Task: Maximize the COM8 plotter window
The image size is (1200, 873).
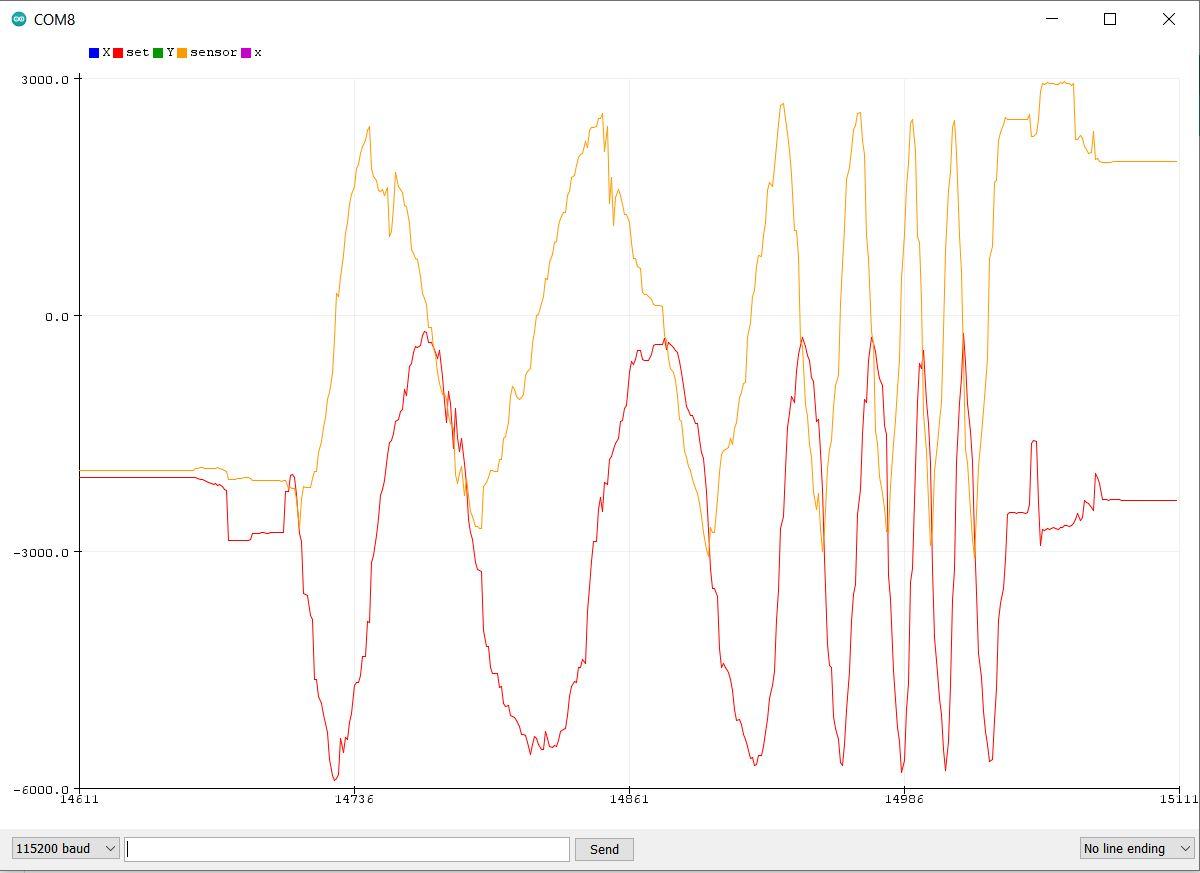Action: pos(1110,19)
